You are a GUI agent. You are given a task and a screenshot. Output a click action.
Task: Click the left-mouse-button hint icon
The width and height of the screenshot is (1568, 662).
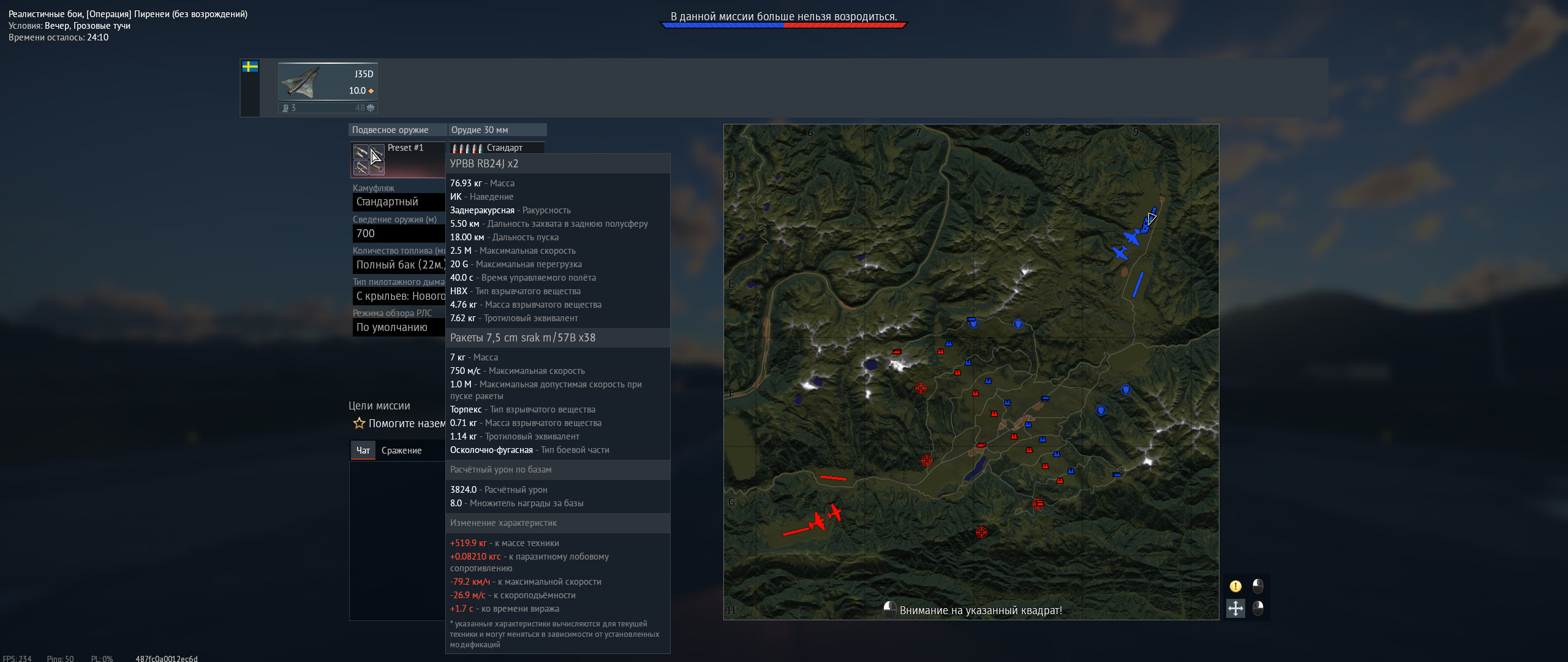pyautogui.click(x=1257, y=586)
